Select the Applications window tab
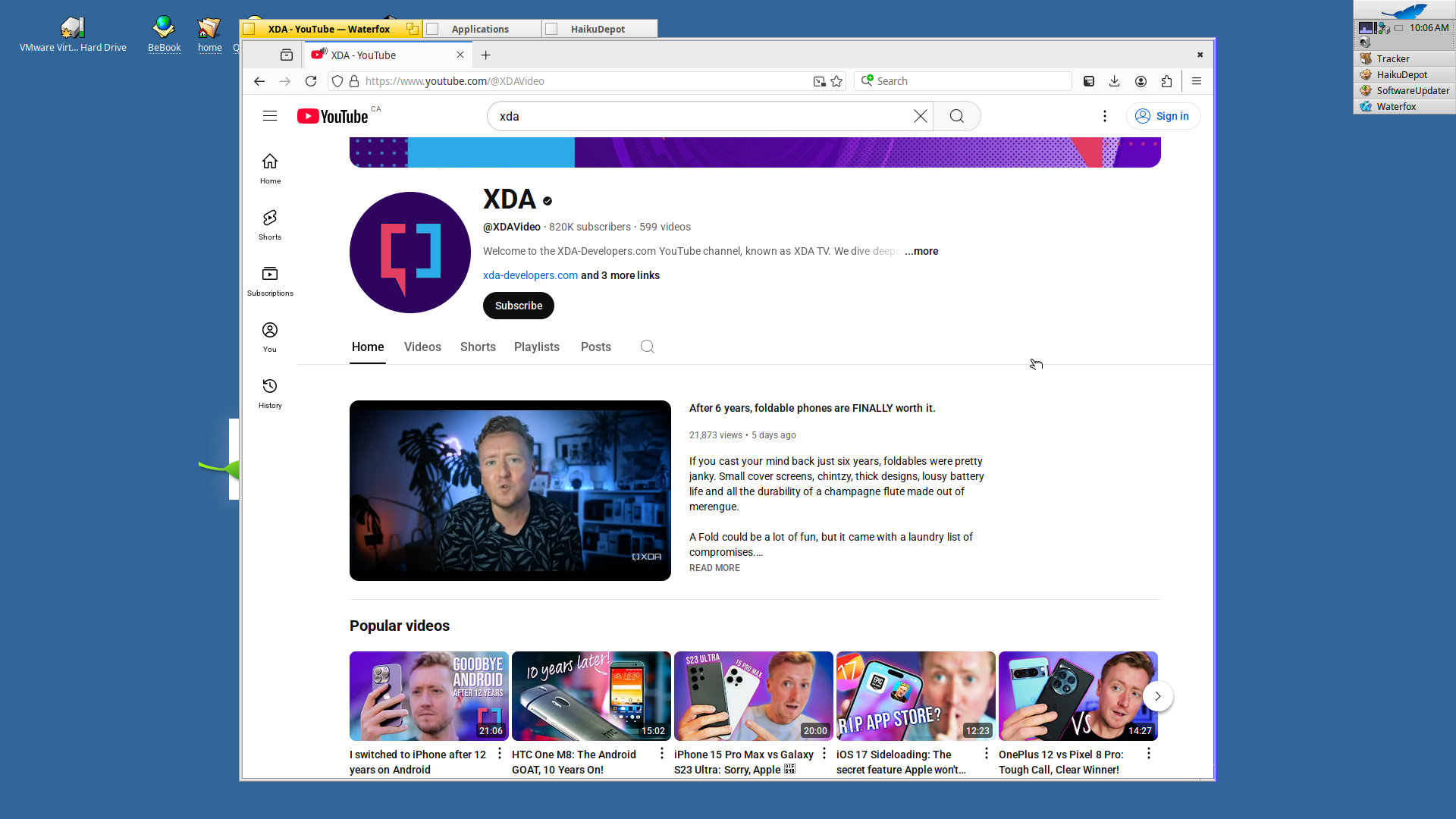This screenshot has height=819, width=1456. click(482, 29)
